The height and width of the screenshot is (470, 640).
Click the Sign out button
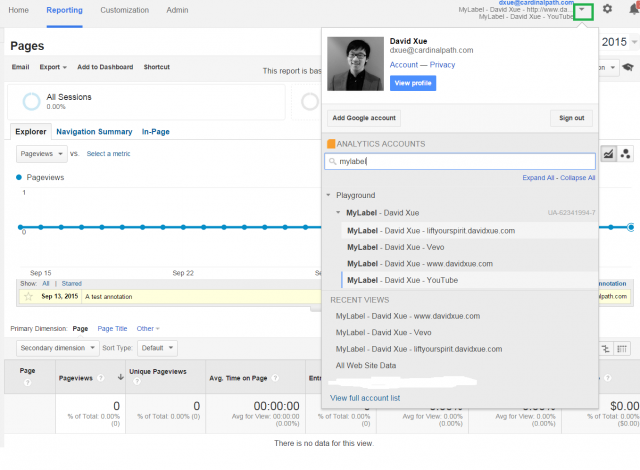tap(571, 118)
